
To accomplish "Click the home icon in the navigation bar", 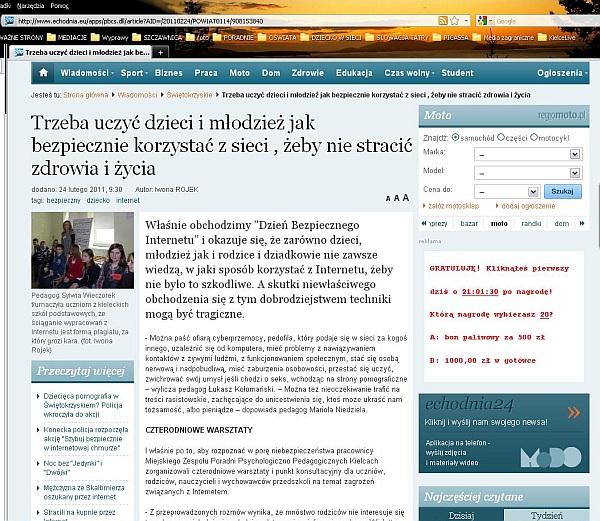I will [x=43, y=73].
